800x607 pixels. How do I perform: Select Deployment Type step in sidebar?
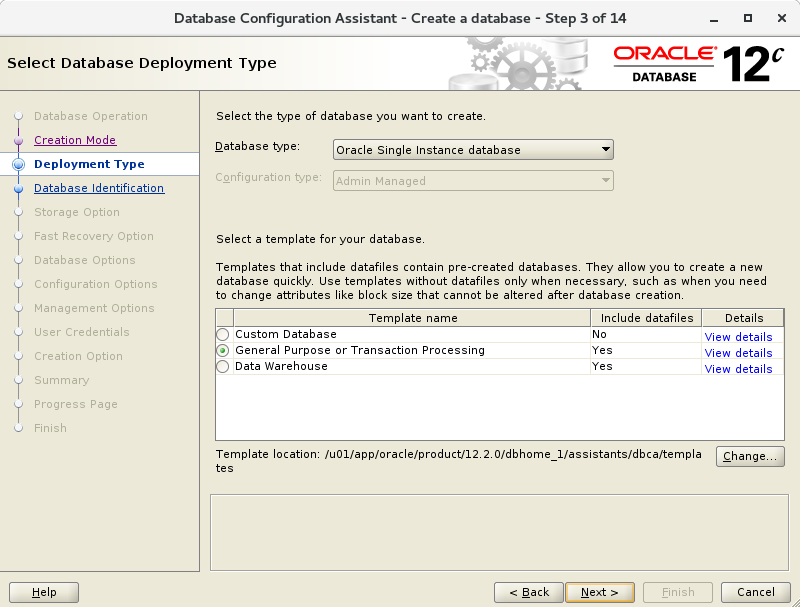89,164
